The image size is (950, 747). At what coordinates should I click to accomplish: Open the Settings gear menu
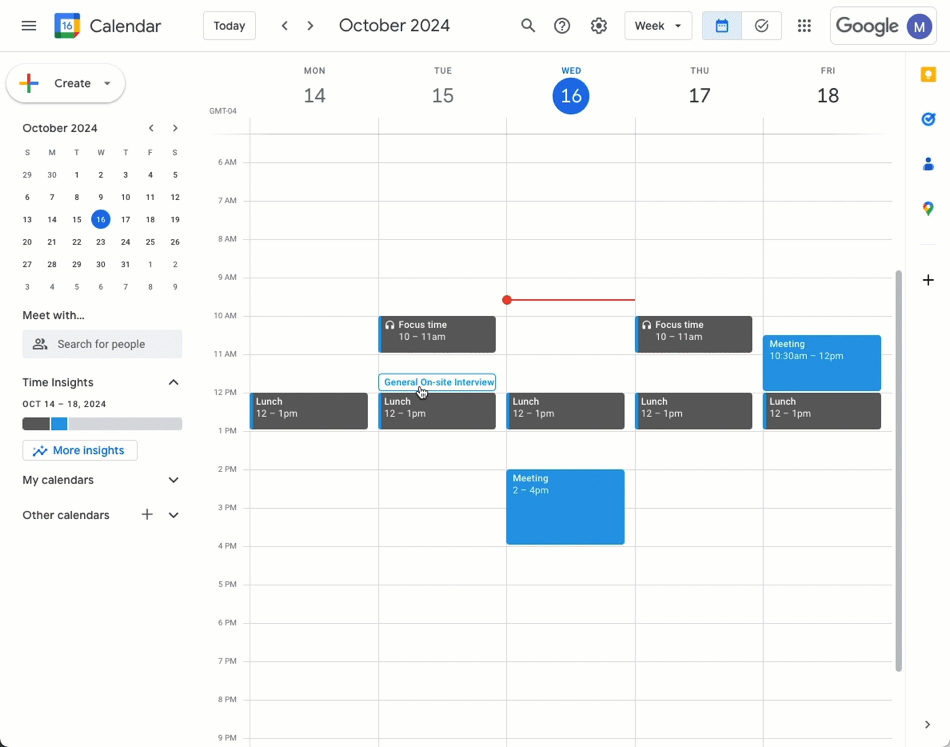598,26
